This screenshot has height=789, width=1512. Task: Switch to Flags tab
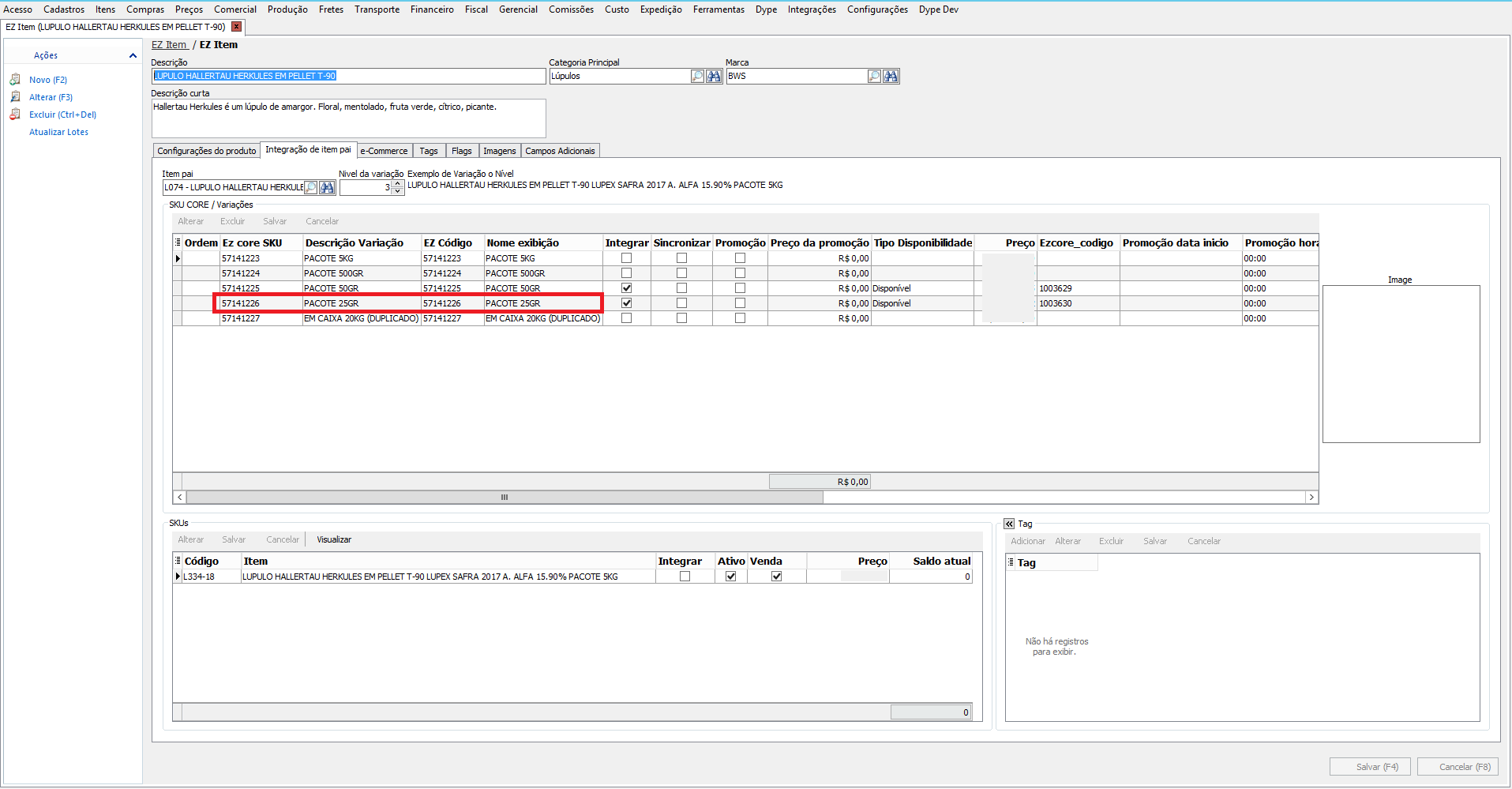pos(462,151)
